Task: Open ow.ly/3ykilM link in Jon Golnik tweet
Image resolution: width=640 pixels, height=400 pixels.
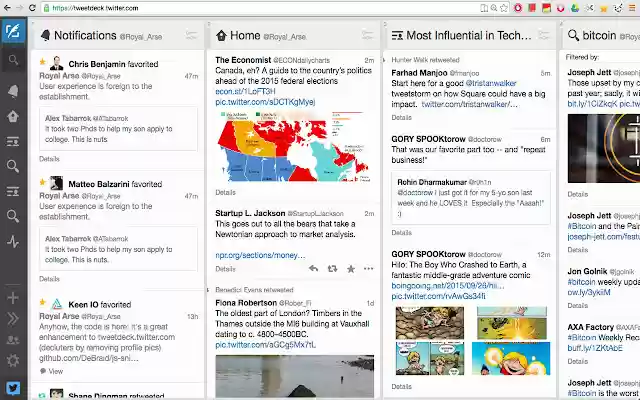Action: 589,292
